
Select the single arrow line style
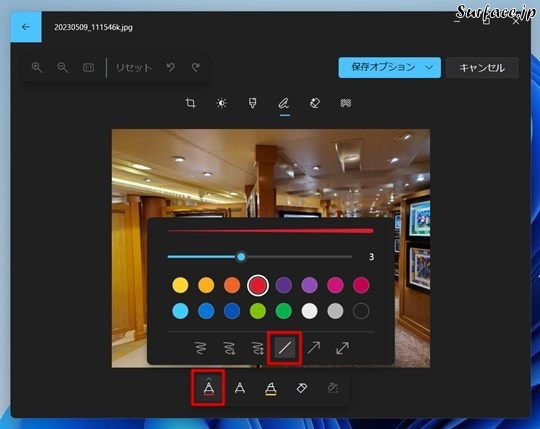[313, 348]
